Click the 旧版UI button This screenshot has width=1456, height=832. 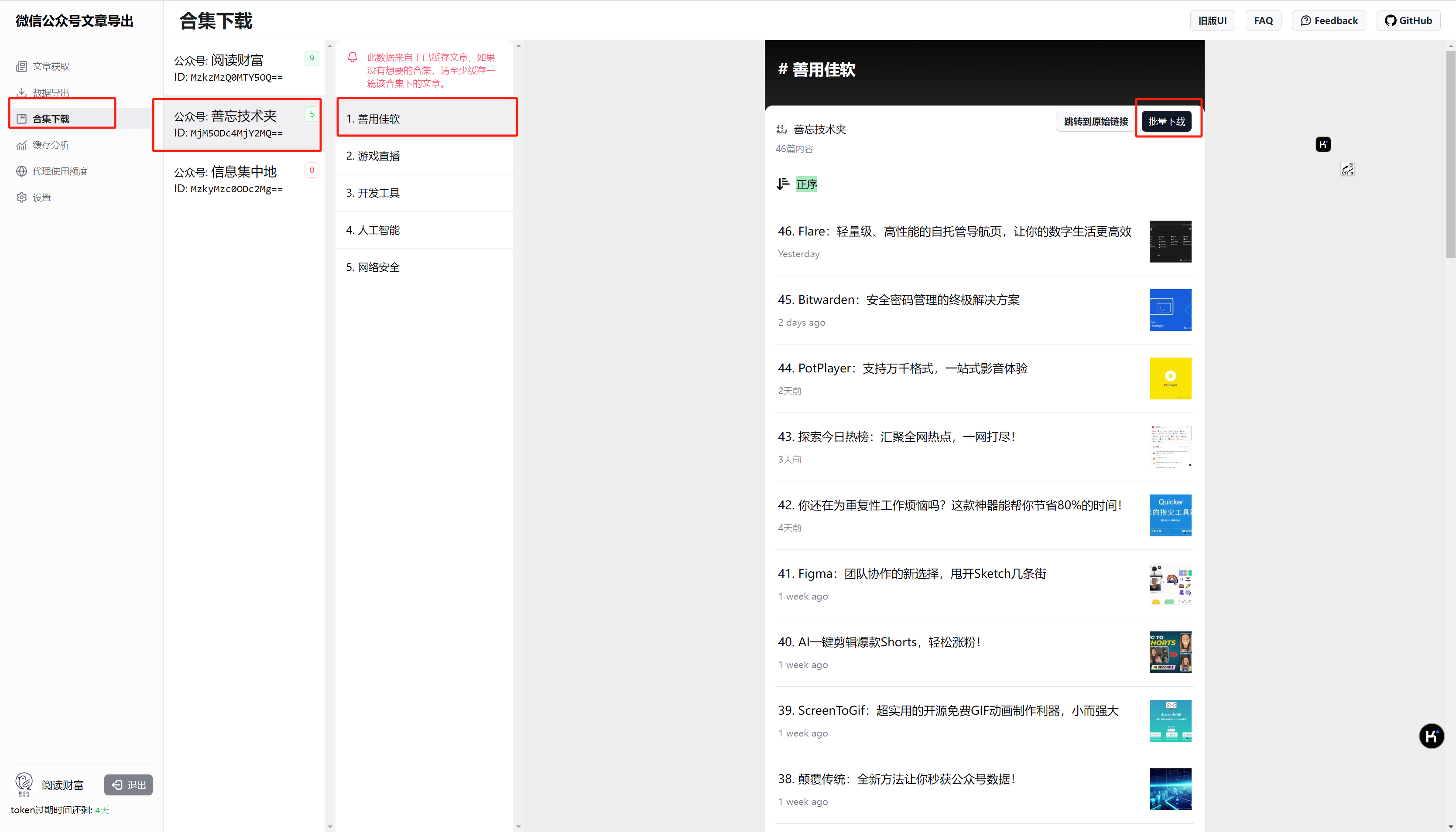[1213, 20]
